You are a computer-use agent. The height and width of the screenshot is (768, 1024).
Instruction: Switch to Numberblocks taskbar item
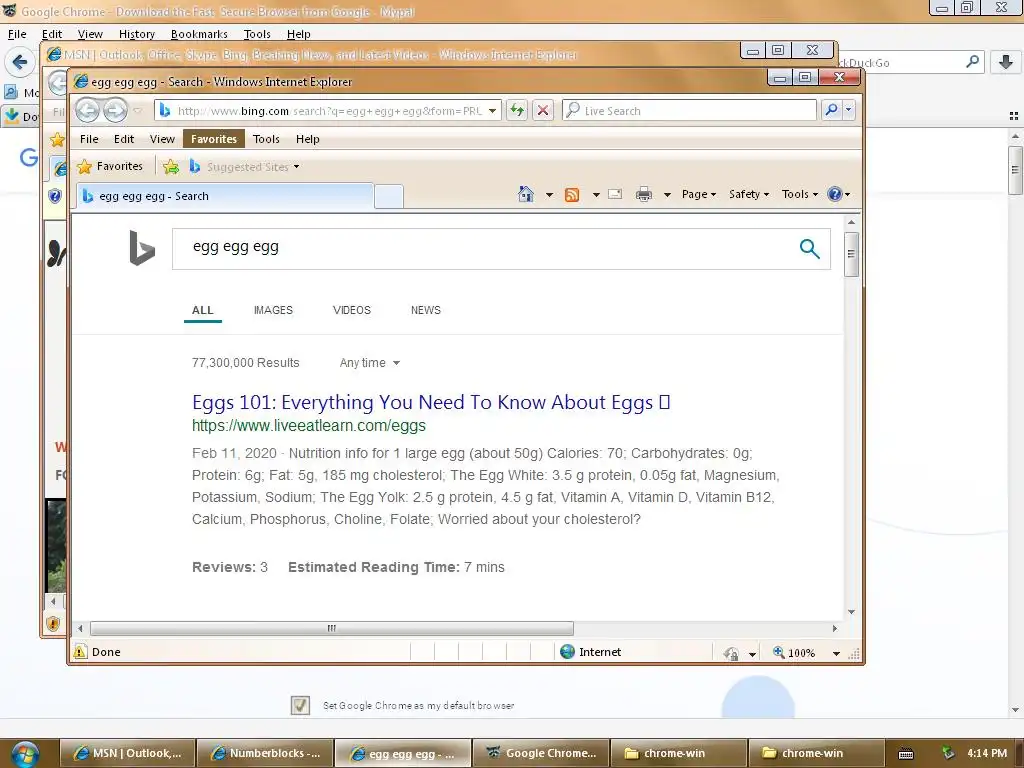coord(265,753)
